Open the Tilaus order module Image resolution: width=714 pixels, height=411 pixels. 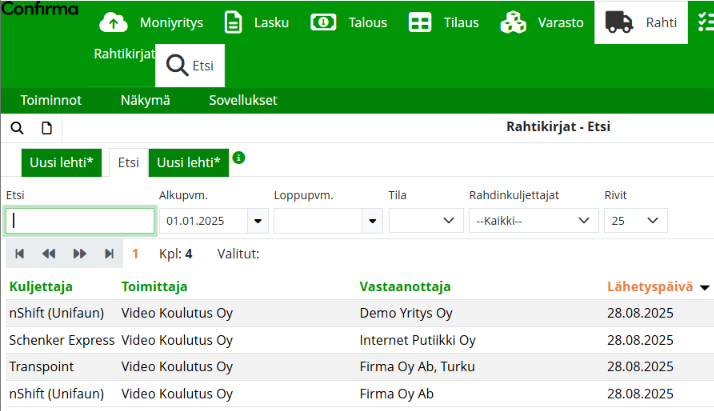click(x=450, y=22)
